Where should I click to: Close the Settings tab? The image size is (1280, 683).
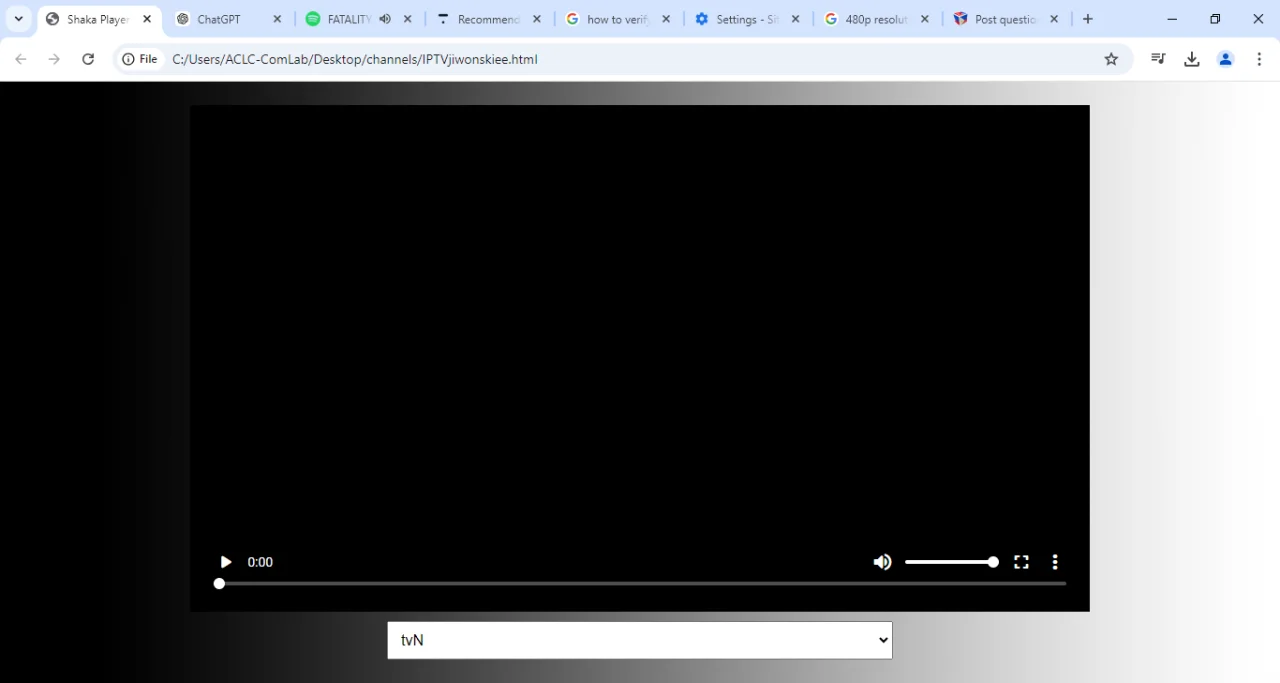(796, 19)
